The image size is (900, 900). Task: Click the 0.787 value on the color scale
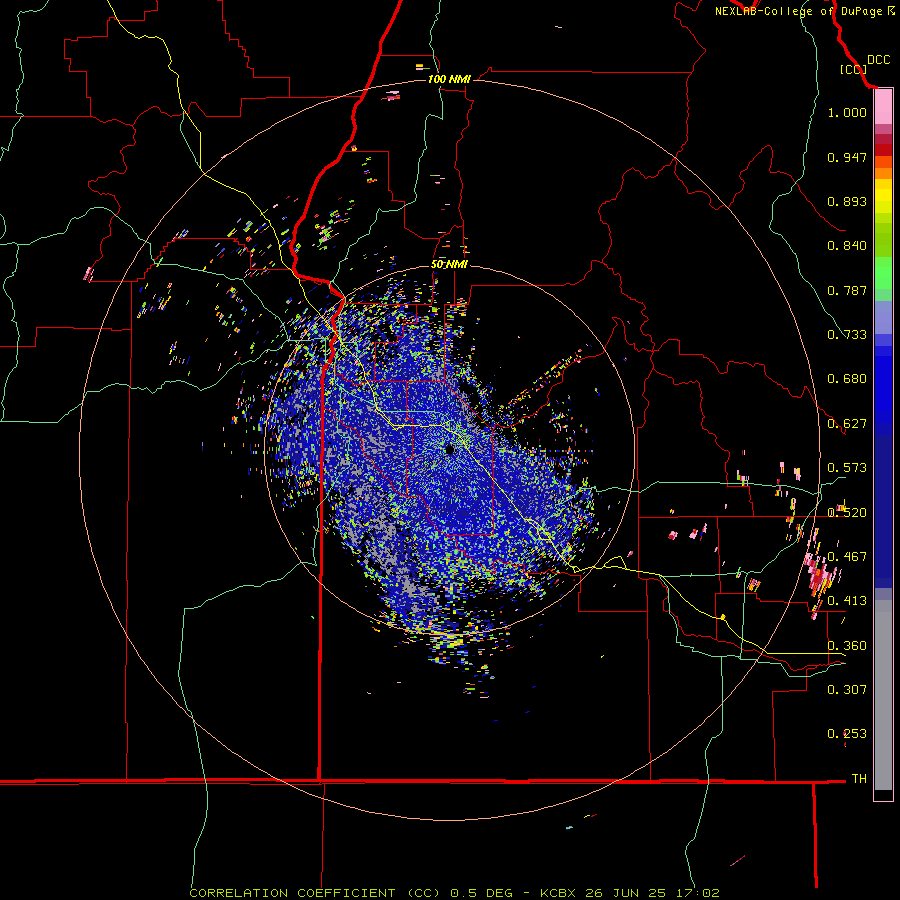click(847, 290)
